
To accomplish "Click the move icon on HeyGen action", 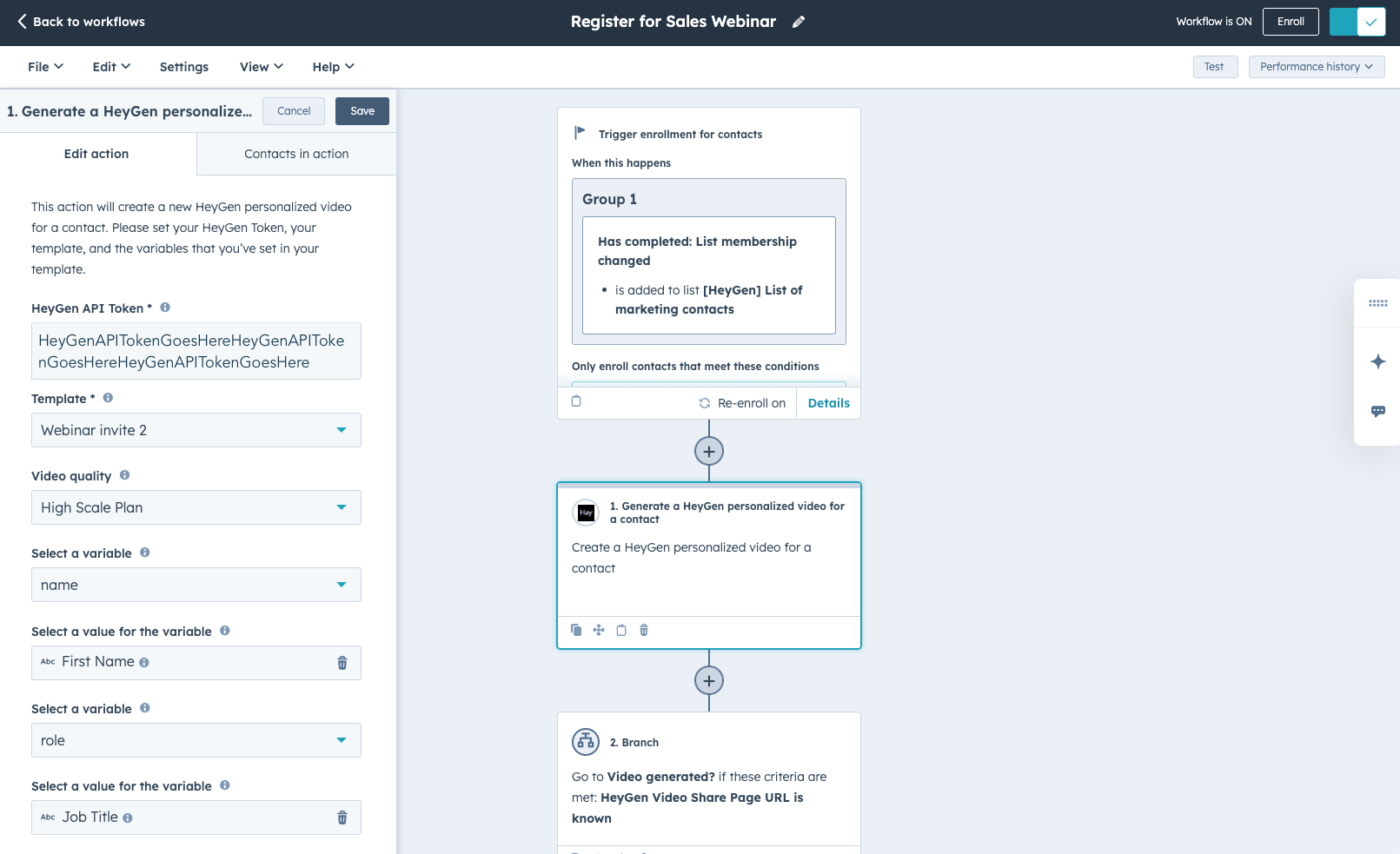I will point(599,630).
